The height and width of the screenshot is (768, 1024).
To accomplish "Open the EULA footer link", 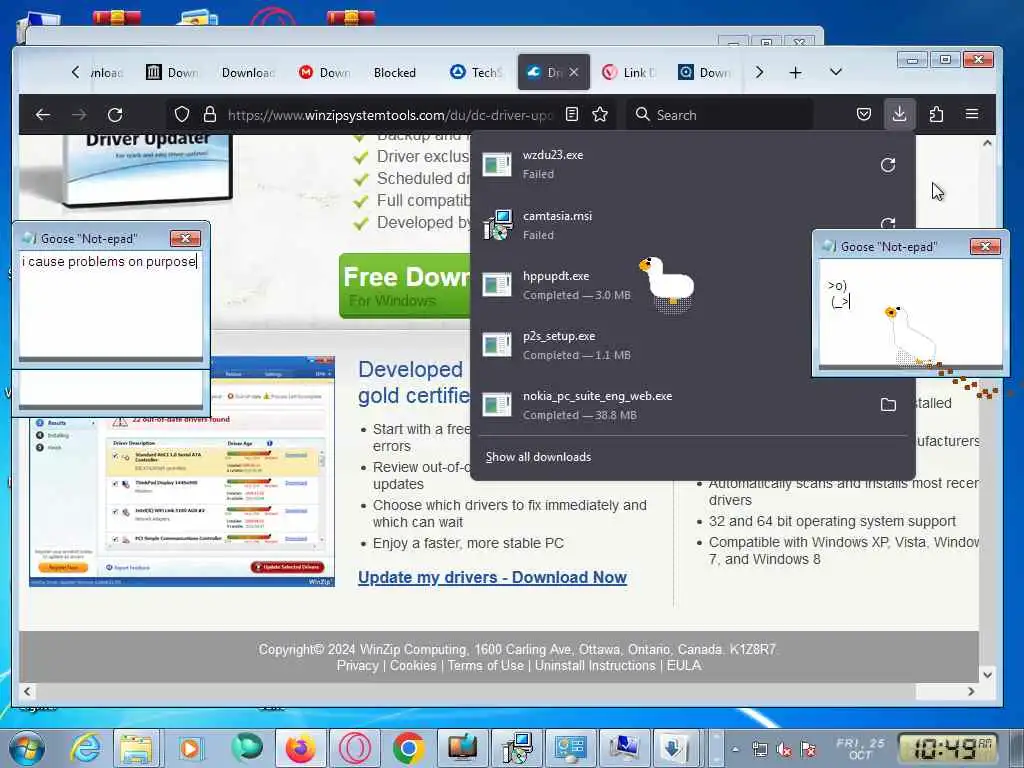I will pyautogui.click(x=684, y=665).
